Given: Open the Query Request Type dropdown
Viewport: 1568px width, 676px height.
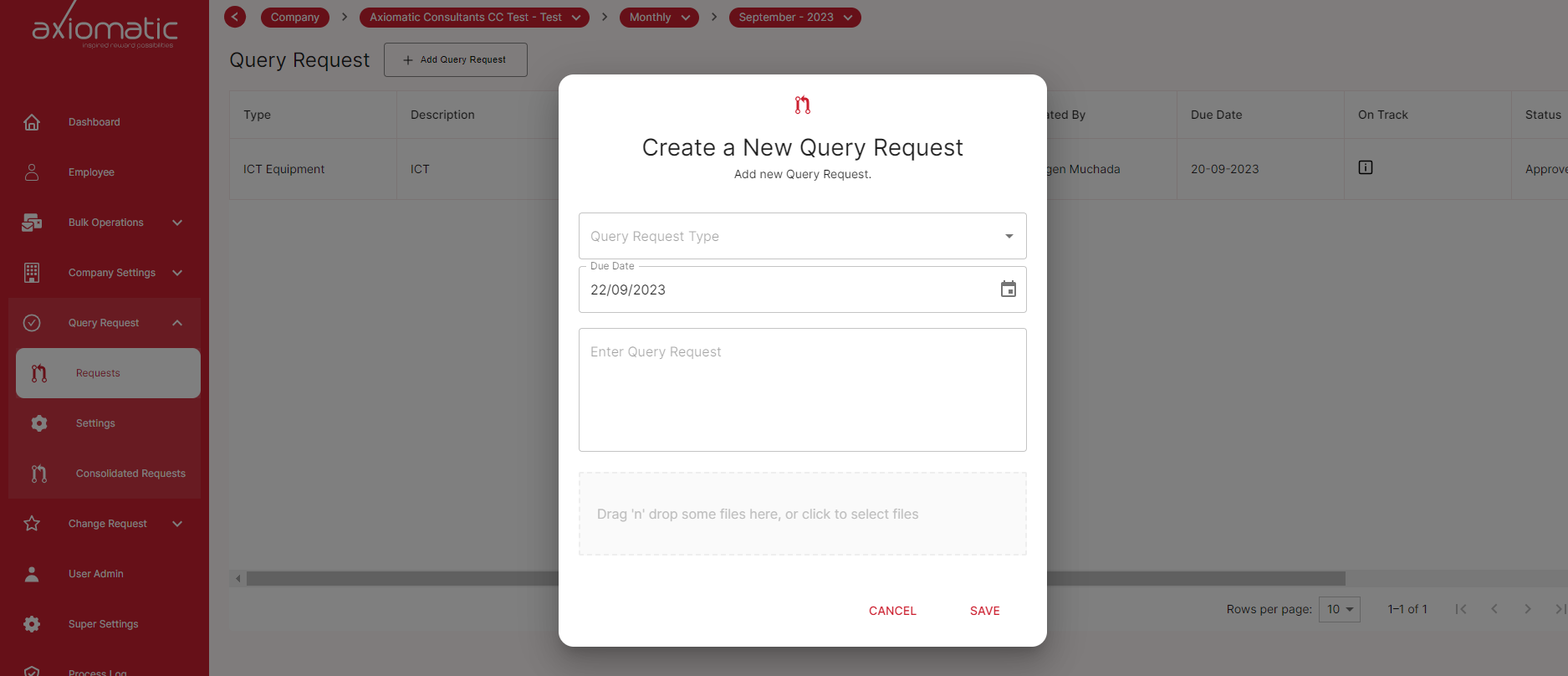Looking at the screenshot, I should [x=803, y=236].
